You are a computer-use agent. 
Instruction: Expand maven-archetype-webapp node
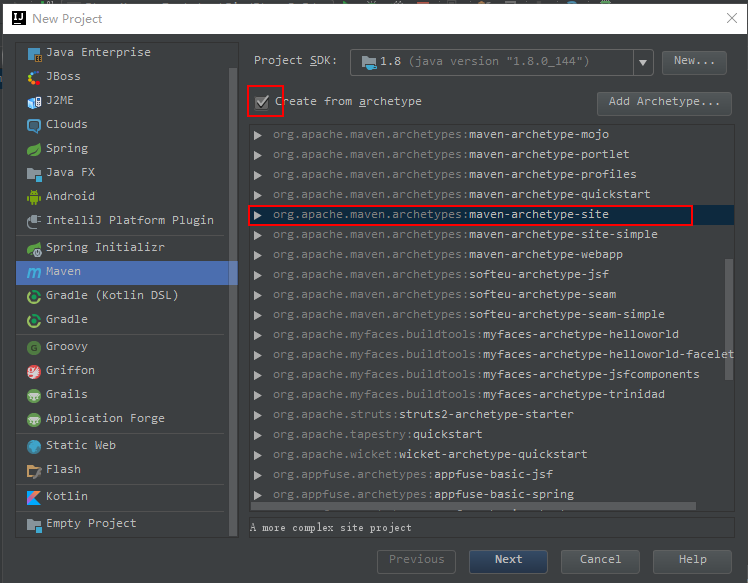(258, 255)
